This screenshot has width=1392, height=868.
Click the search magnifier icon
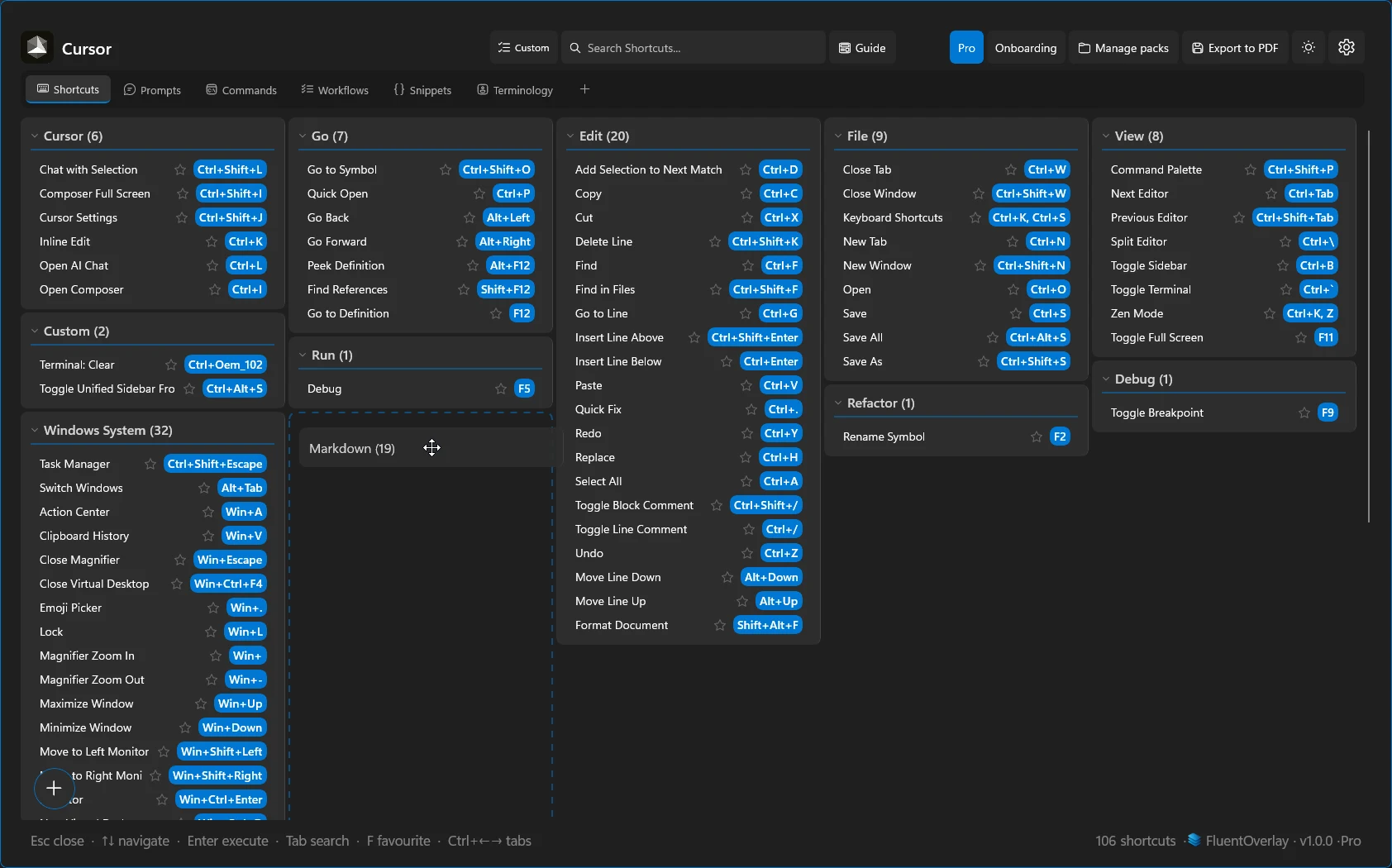click(574, 48)
